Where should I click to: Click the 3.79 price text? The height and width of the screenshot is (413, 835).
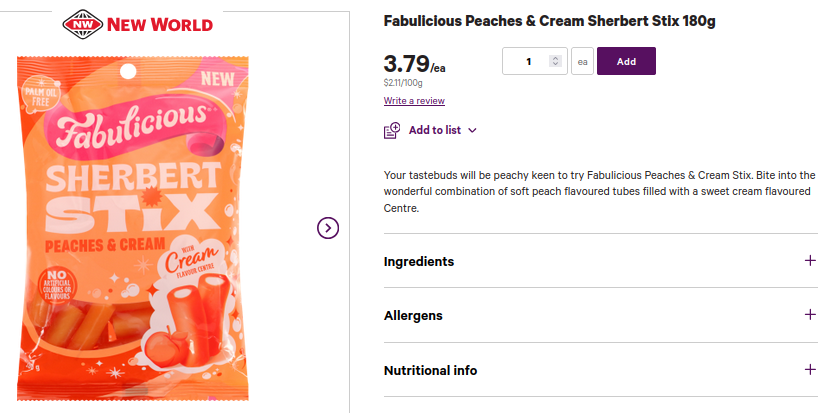click(x=406, y=64)
